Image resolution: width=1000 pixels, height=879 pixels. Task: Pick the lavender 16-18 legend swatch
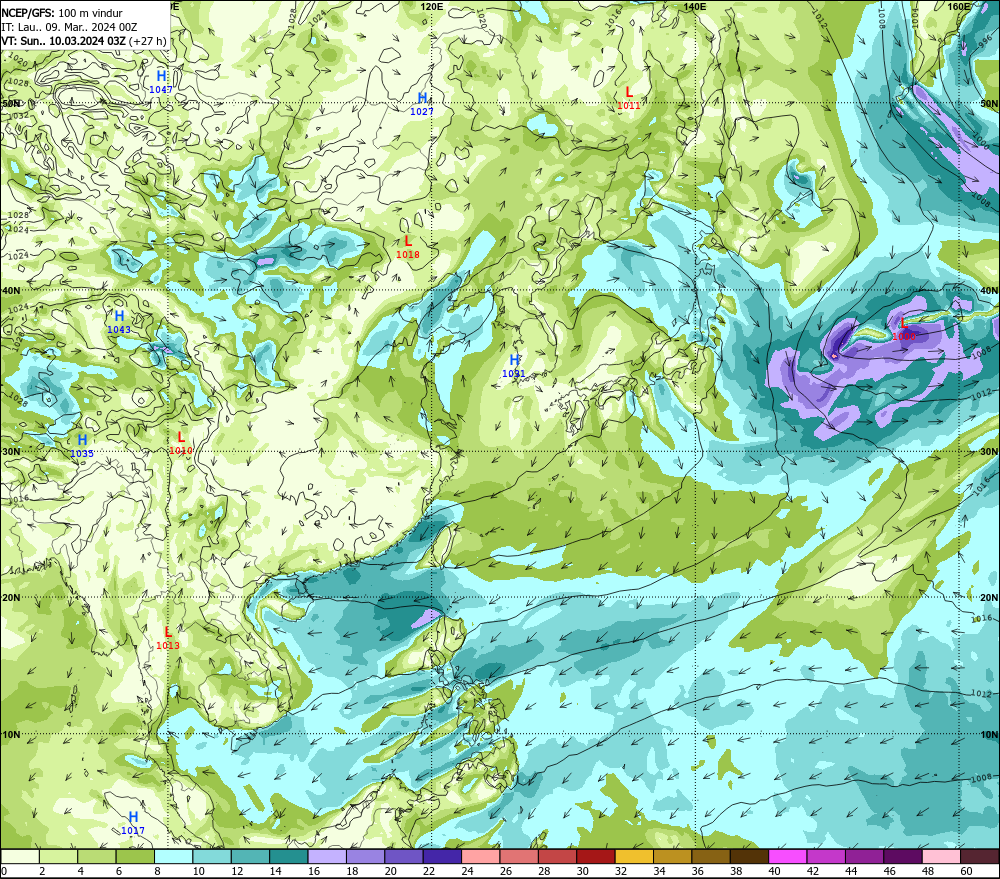pyautogui.click(x=327, y=856)
